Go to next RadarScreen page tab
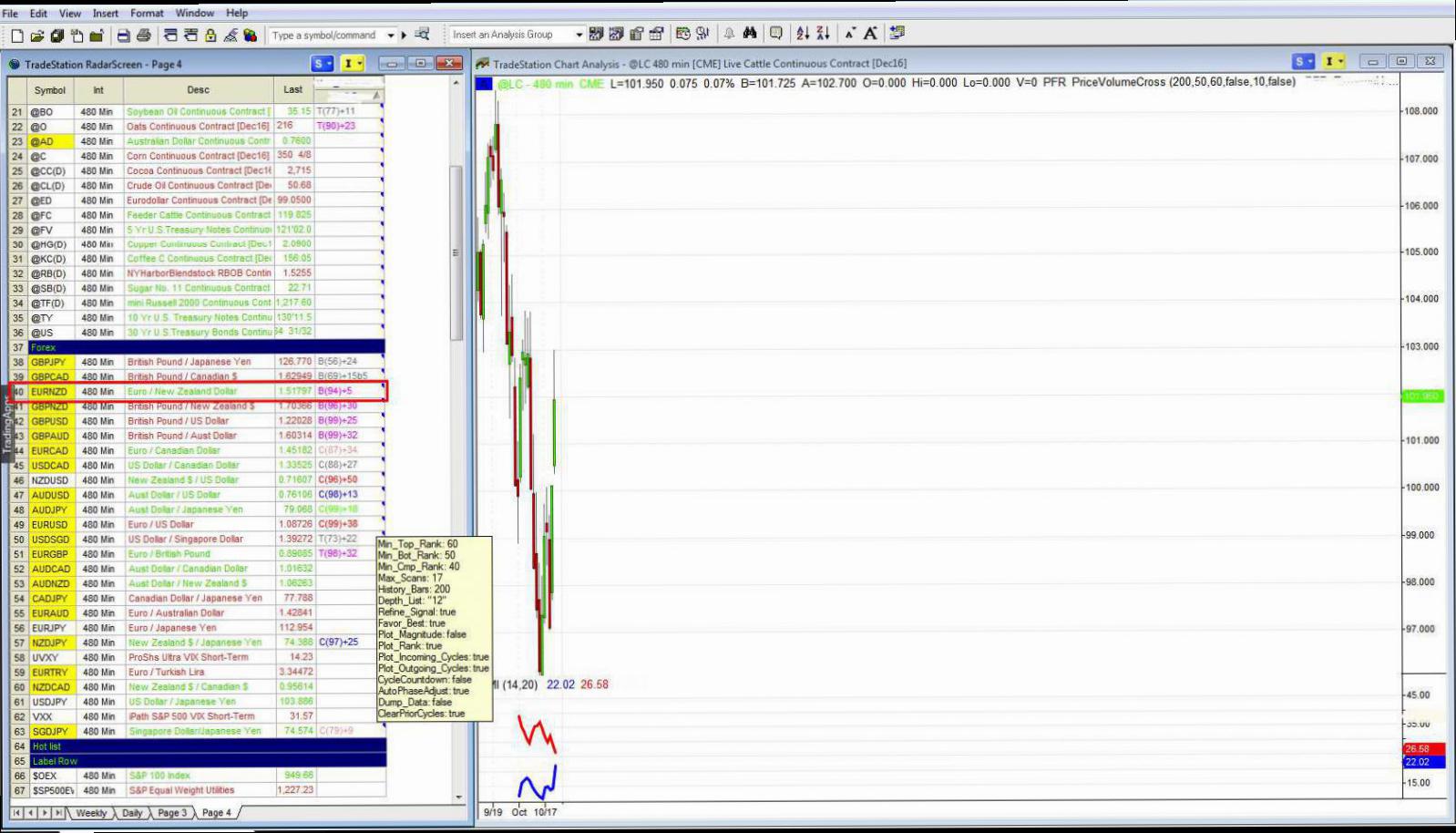The image size is (1456, 833). coord(45,813)
